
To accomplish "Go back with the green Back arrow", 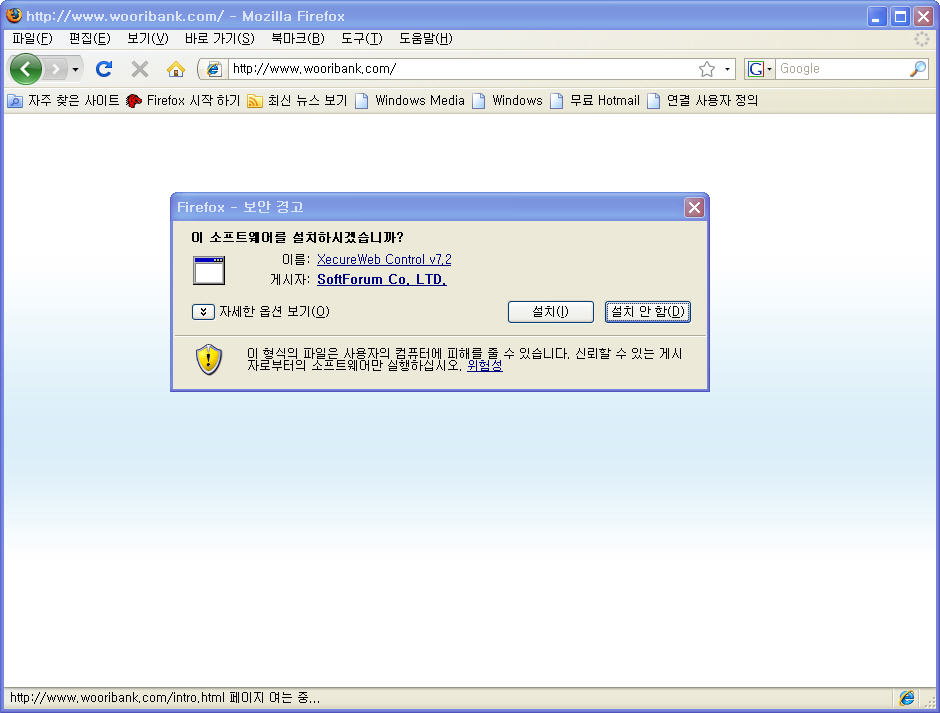I will click(25, 69).
